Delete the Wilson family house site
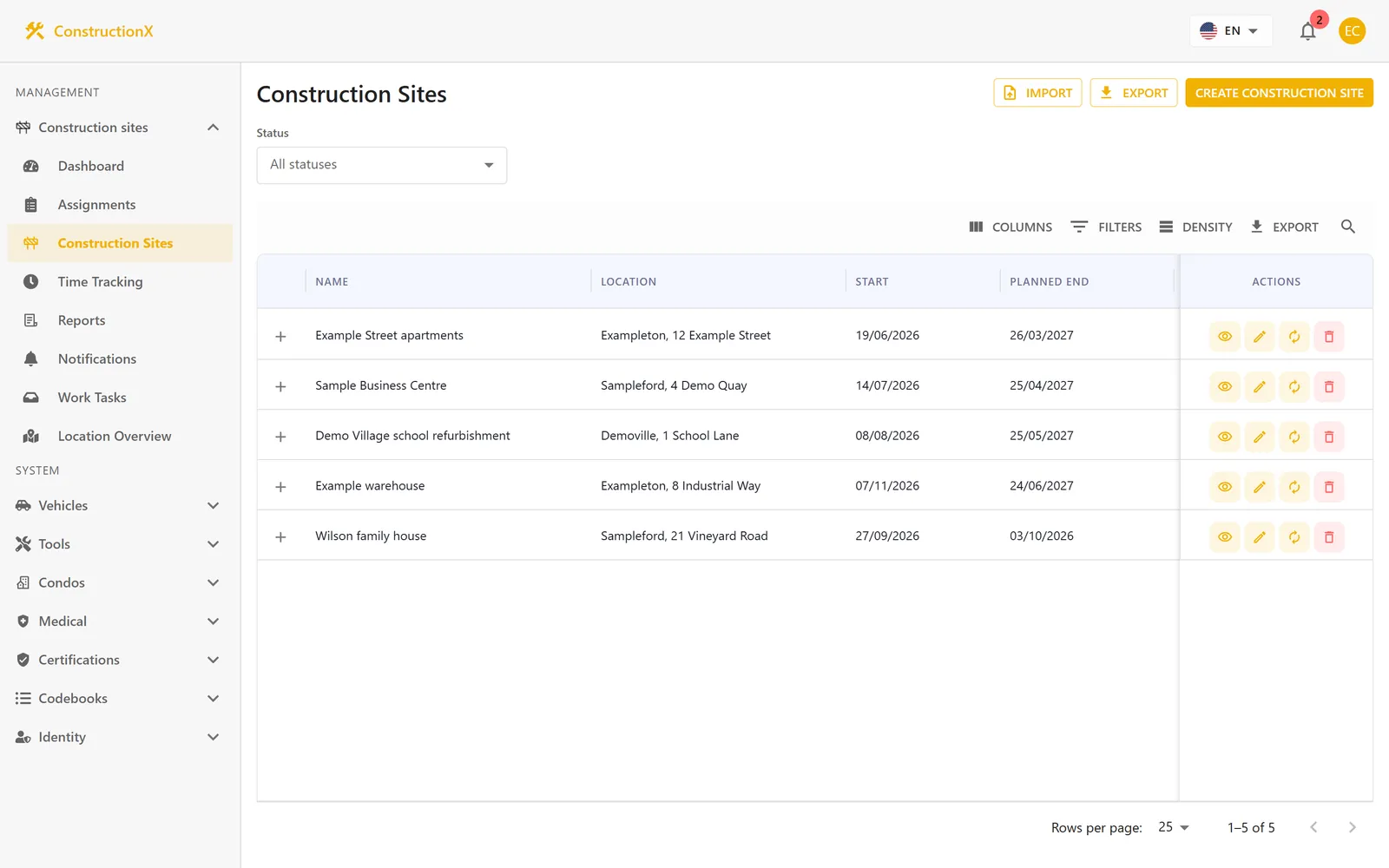This screenshot has width=1389, height=868. tap(1329, 537)
